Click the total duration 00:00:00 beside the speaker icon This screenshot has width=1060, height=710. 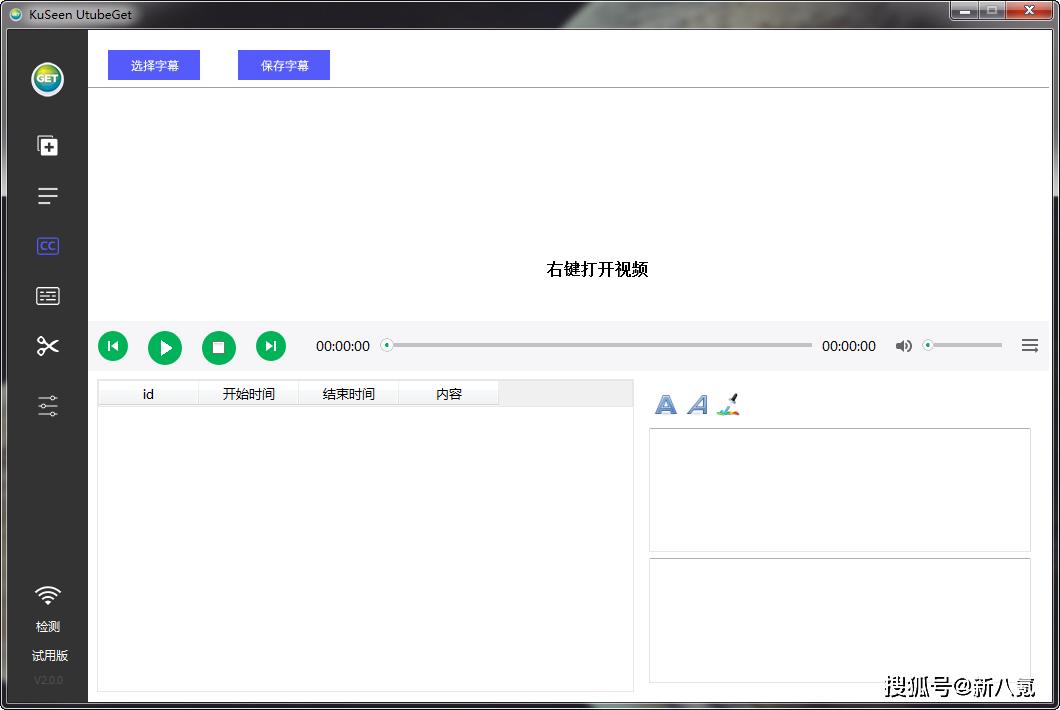click(x=848, y=346)
